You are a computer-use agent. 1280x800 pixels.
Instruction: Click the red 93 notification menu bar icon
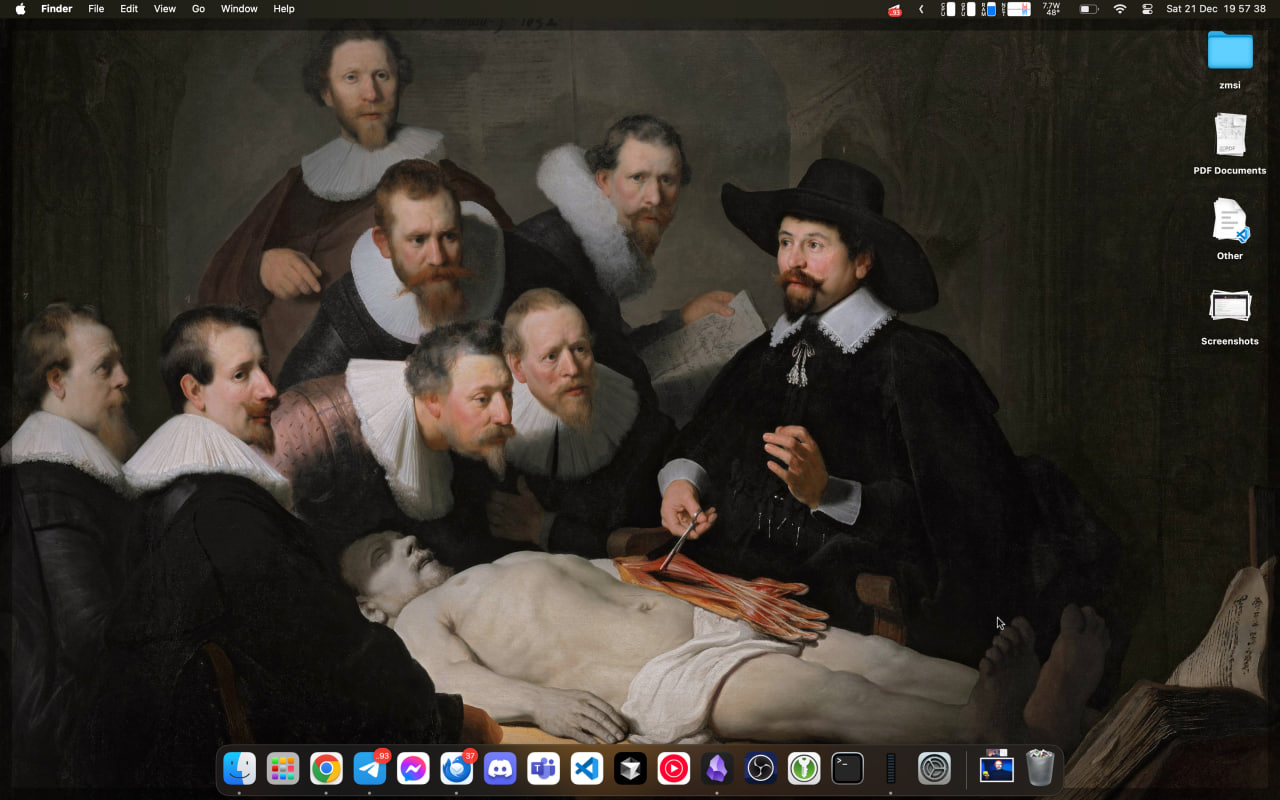895,9
